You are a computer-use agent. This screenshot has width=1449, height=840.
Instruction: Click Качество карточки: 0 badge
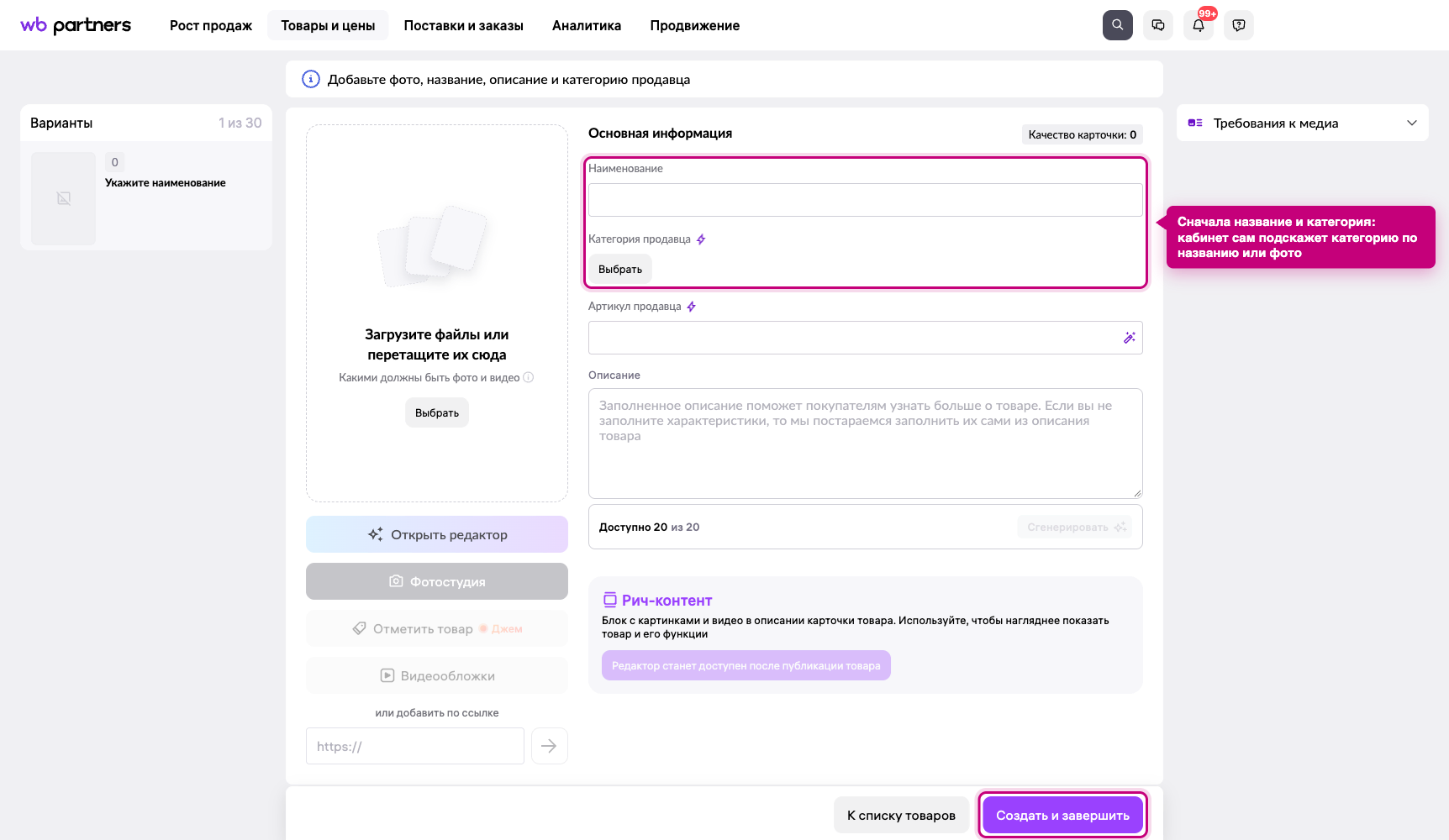1083,134
